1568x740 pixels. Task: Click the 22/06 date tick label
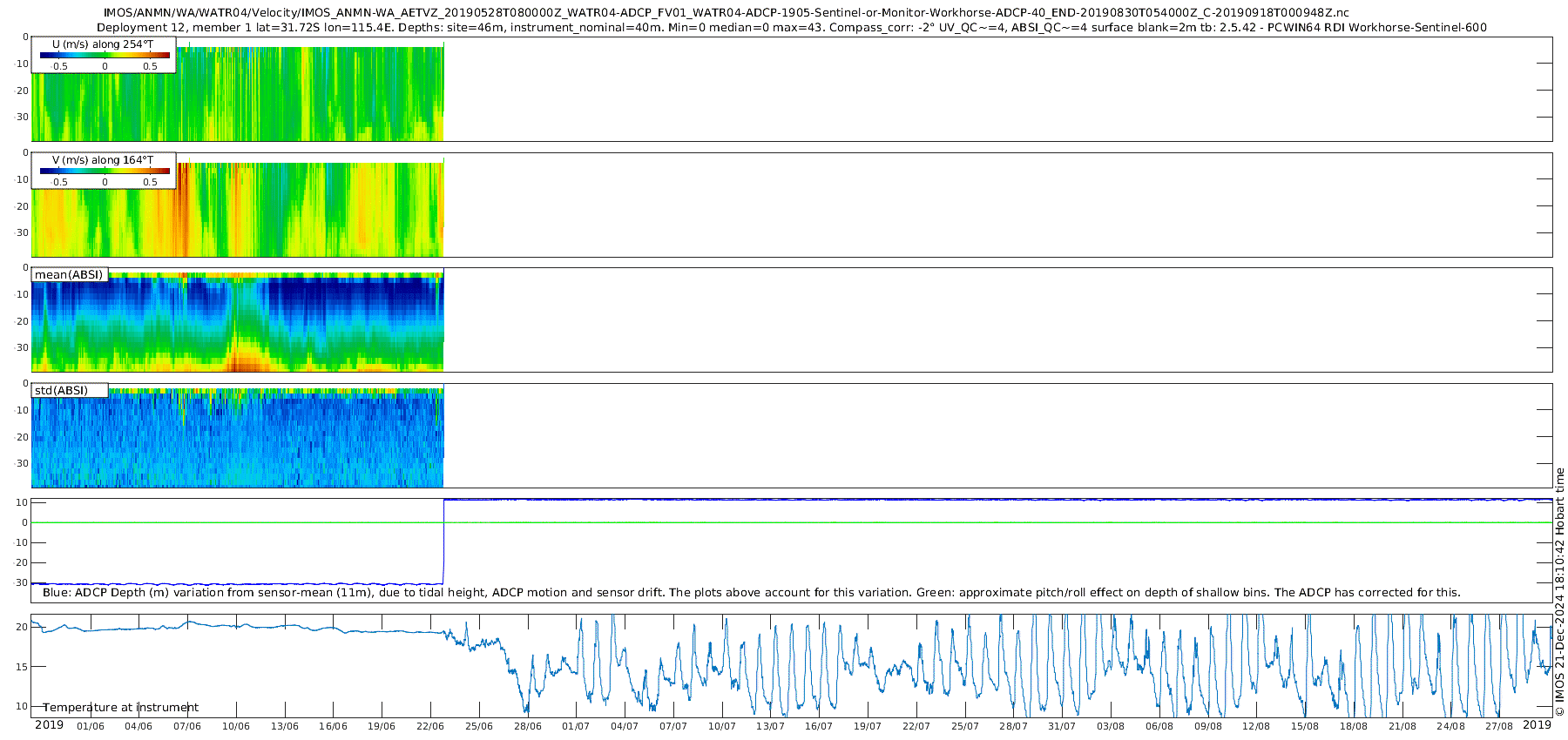coord(430,726)
